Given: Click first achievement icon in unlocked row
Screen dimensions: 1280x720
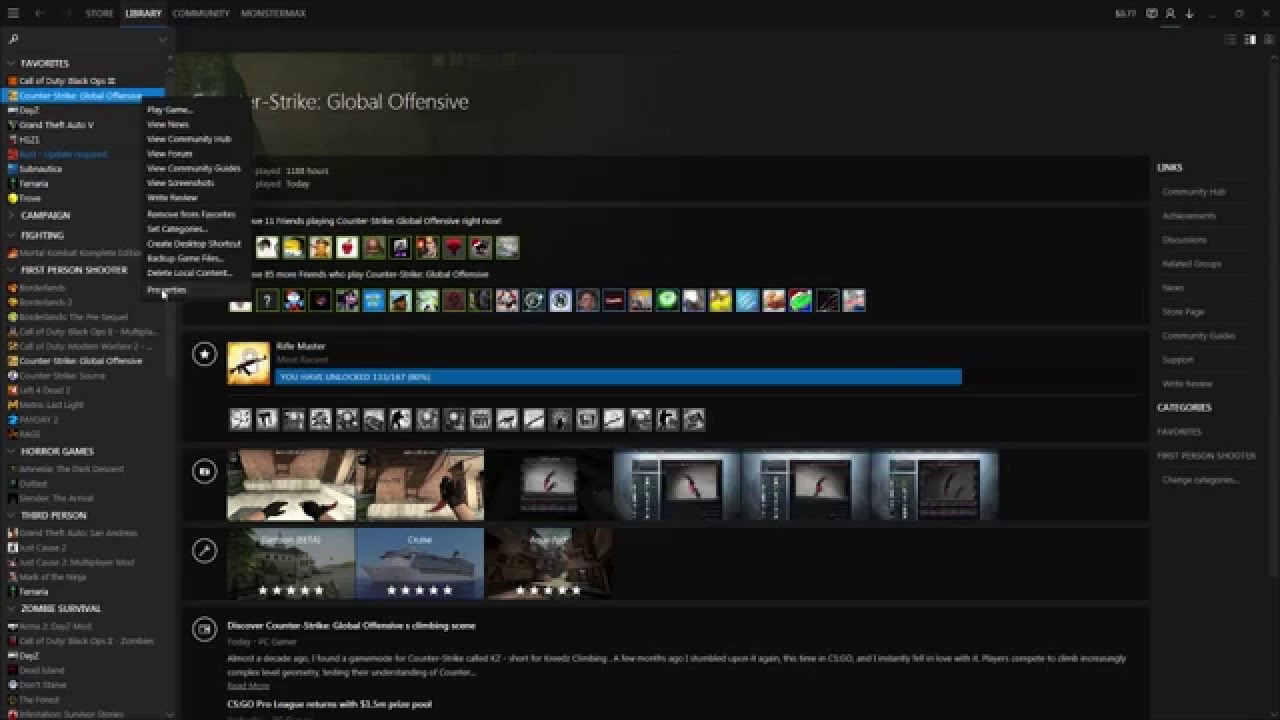Looking at the screenshot, I should pos(240,419).
